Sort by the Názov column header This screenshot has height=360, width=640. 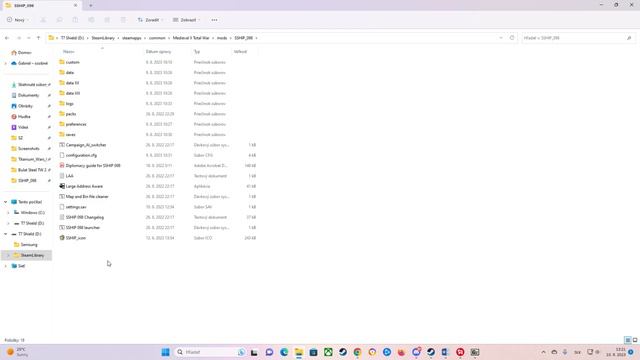[x=69, y=52]
